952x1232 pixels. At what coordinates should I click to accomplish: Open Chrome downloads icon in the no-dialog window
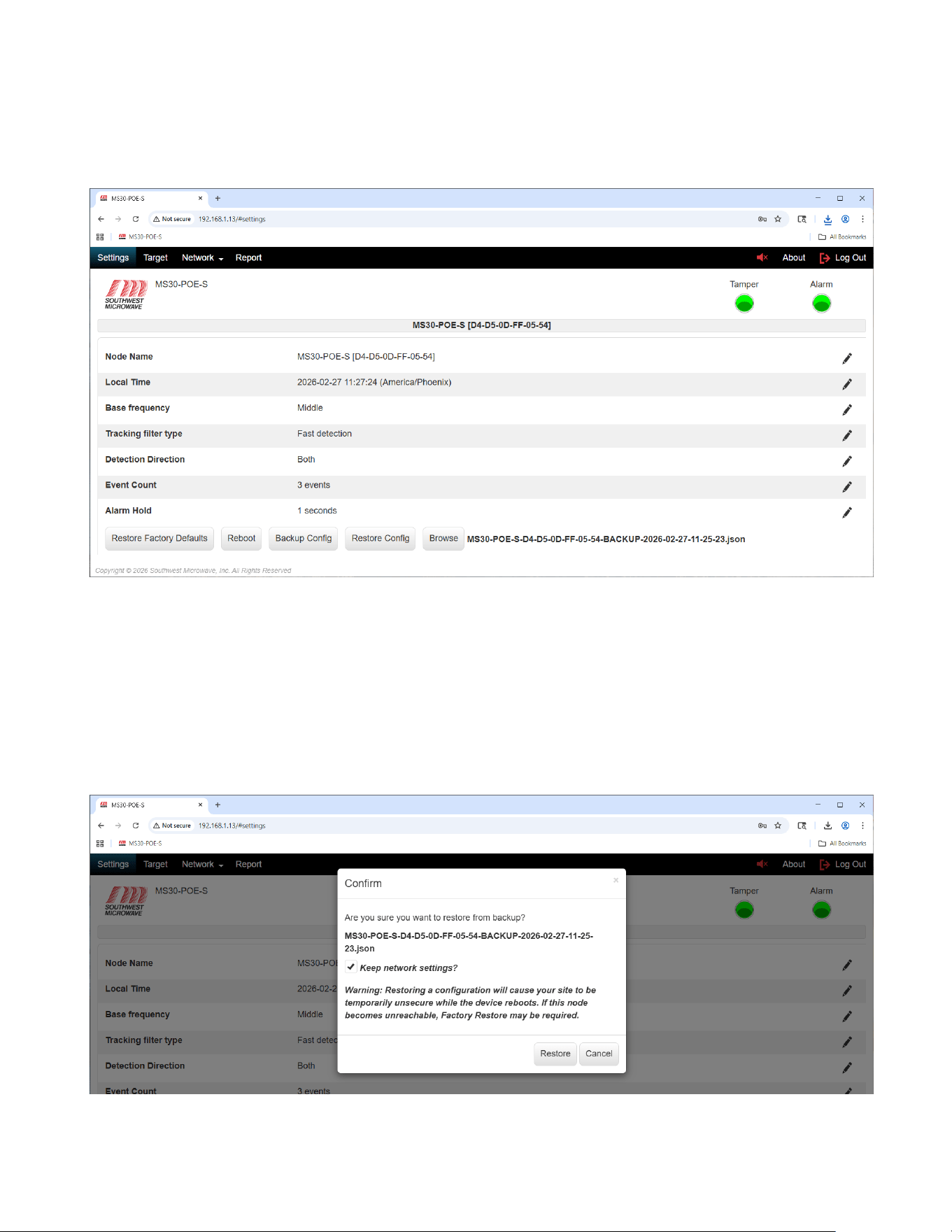[827, 219]
